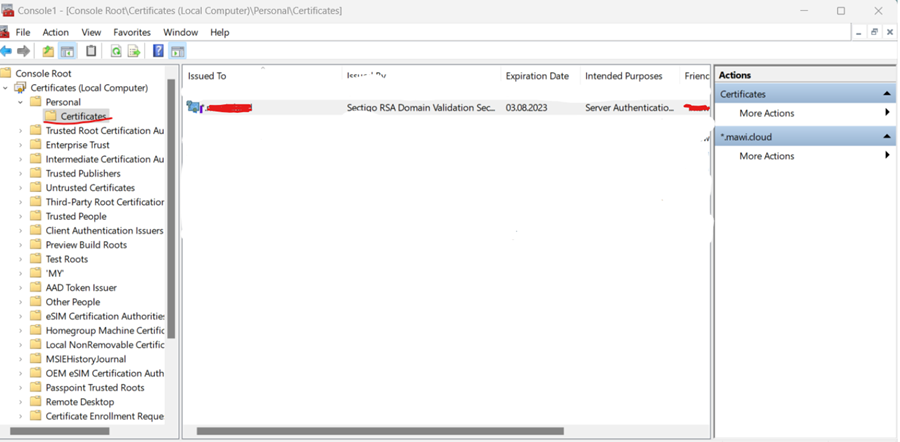Click the Back arrow in the toolbar
This screenshot has height=442, width=900.
(7, 51)
